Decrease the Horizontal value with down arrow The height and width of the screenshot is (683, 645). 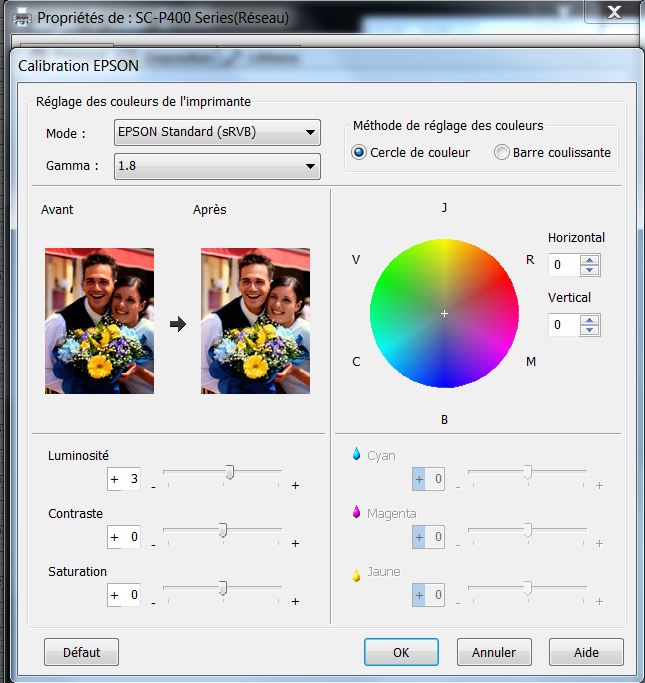click(590, 270)
